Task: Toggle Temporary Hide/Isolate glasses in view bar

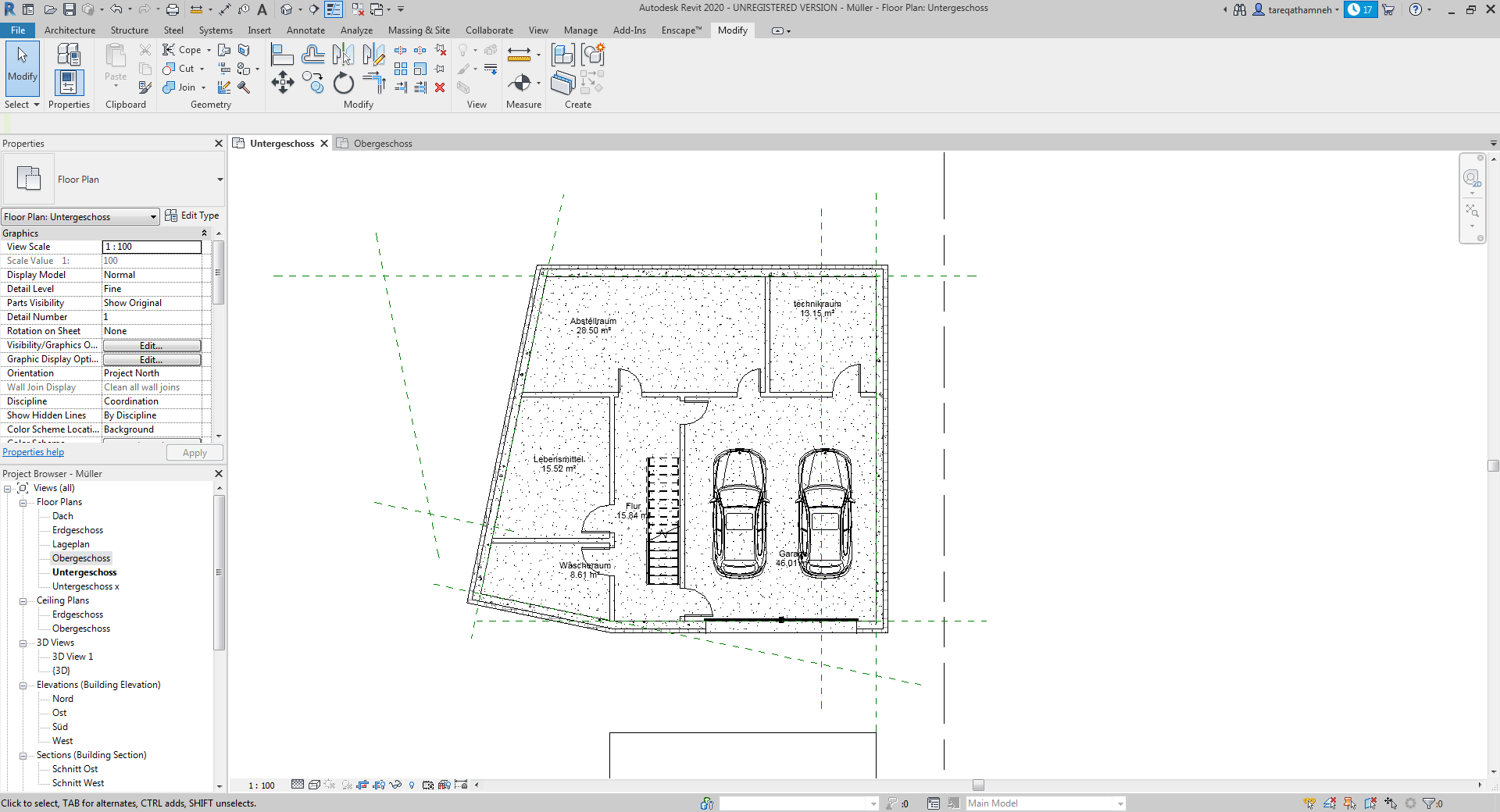Action: point(395,785)
